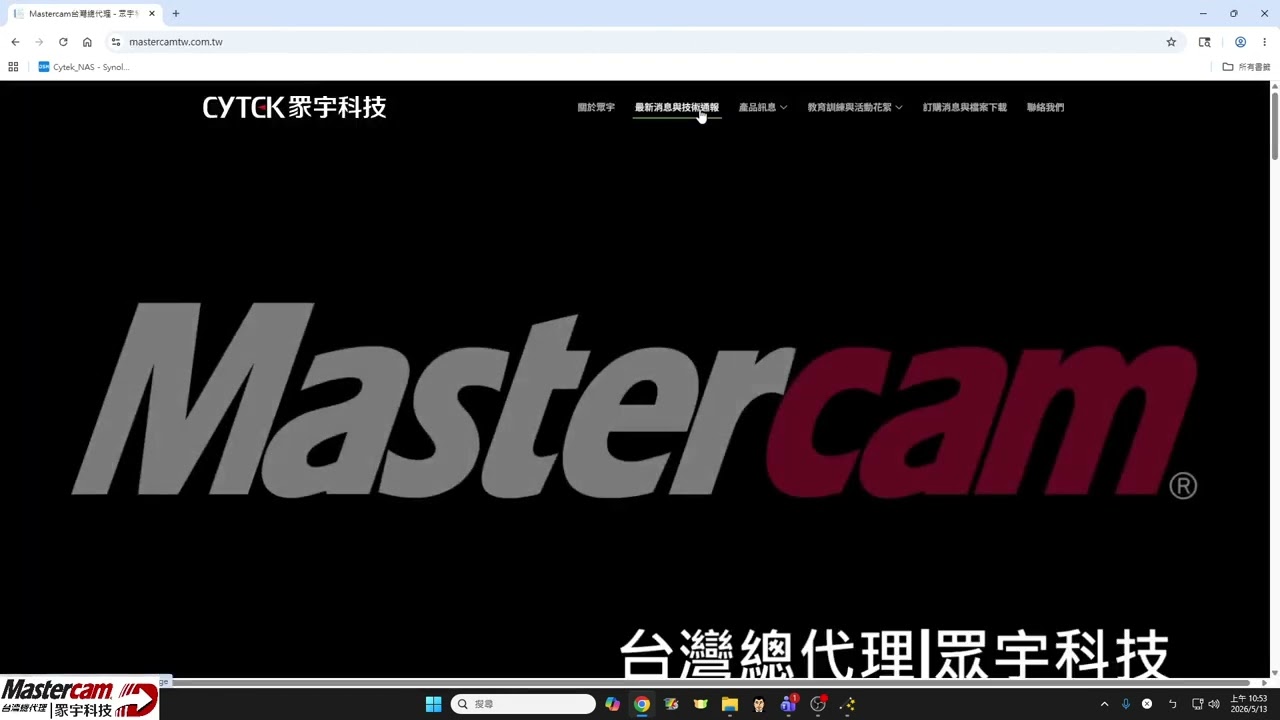Show hidden system tray icons
This screenshot has width=1280, height=720.
(1104, 704)
